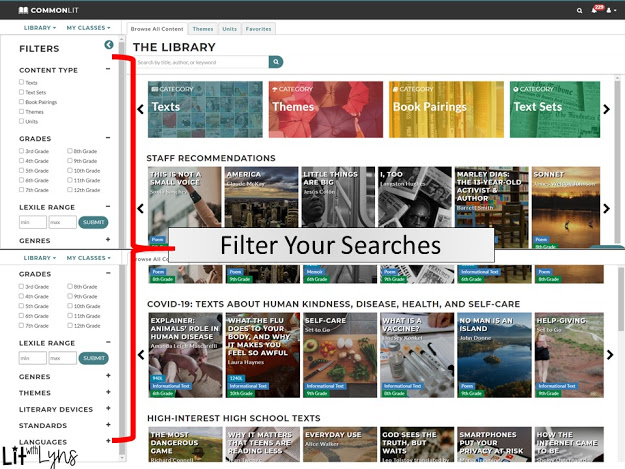Switch to the Units tab
Viewport: 625px width, 469px height.
coord(229,29)
